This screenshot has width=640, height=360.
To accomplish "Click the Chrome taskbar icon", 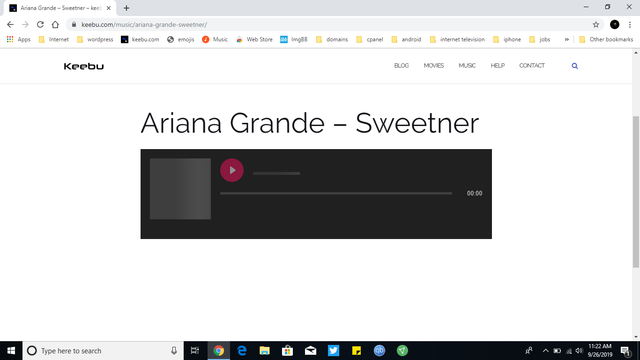I will 219,351.
